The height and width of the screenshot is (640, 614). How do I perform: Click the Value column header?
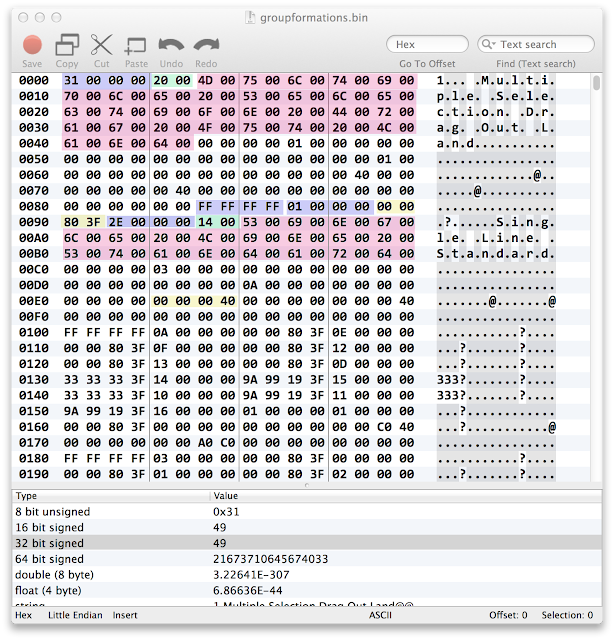click(406, 496)
